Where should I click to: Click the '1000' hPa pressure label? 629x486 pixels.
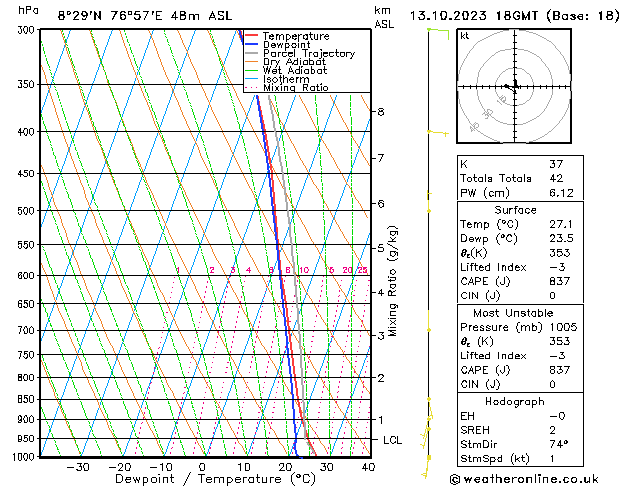tap(26, 457)
